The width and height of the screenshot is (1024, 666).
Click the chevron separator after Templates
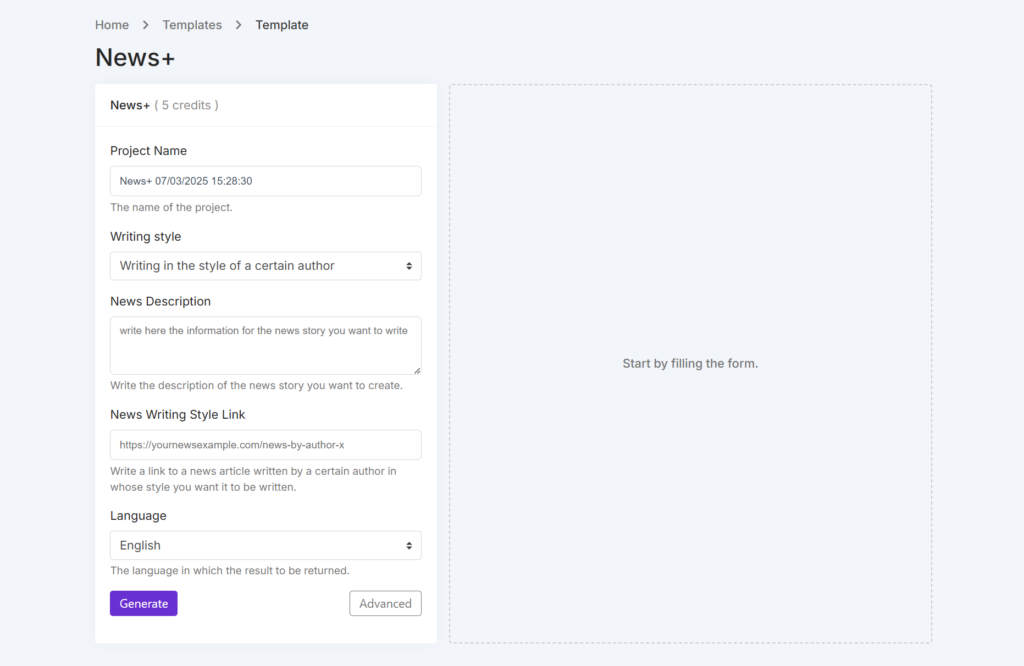click(239, 25)
